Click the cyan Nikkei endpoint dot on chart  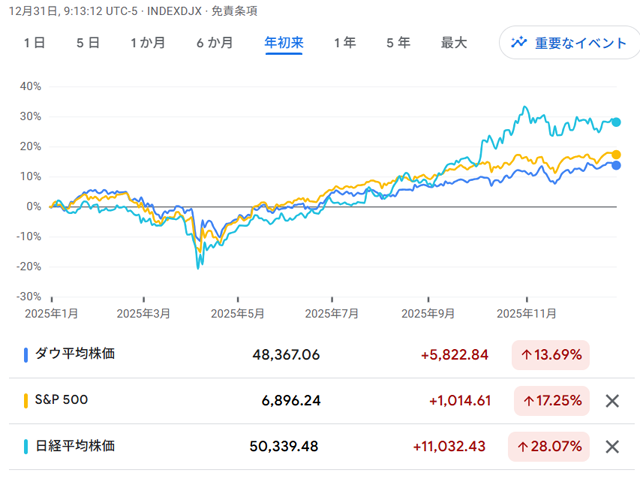(616, 122)
